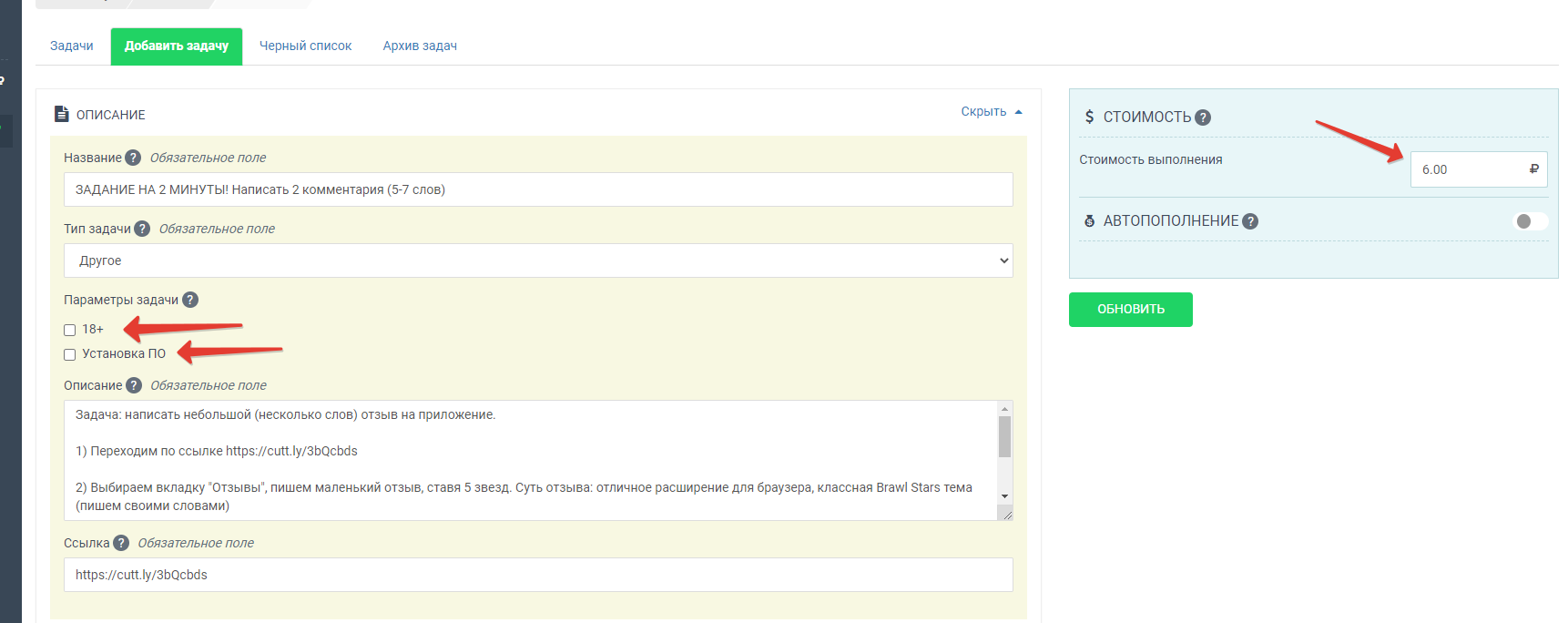The image size is (1568, 623).
Task: Open the Тип задачи dropdown showing Другое
Action: pos(538,260)
